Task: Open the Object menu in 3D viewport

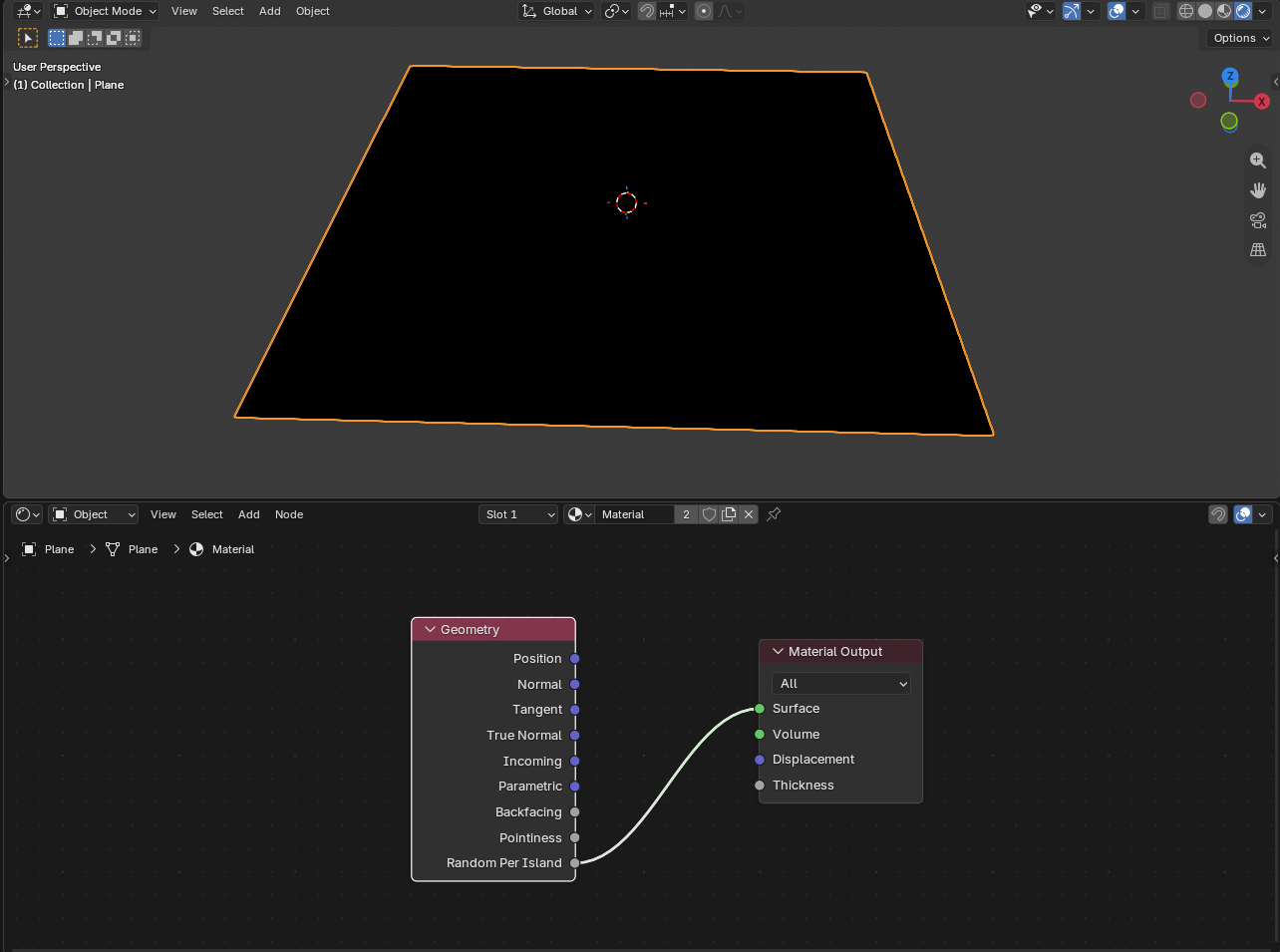Action: [313, 11]
